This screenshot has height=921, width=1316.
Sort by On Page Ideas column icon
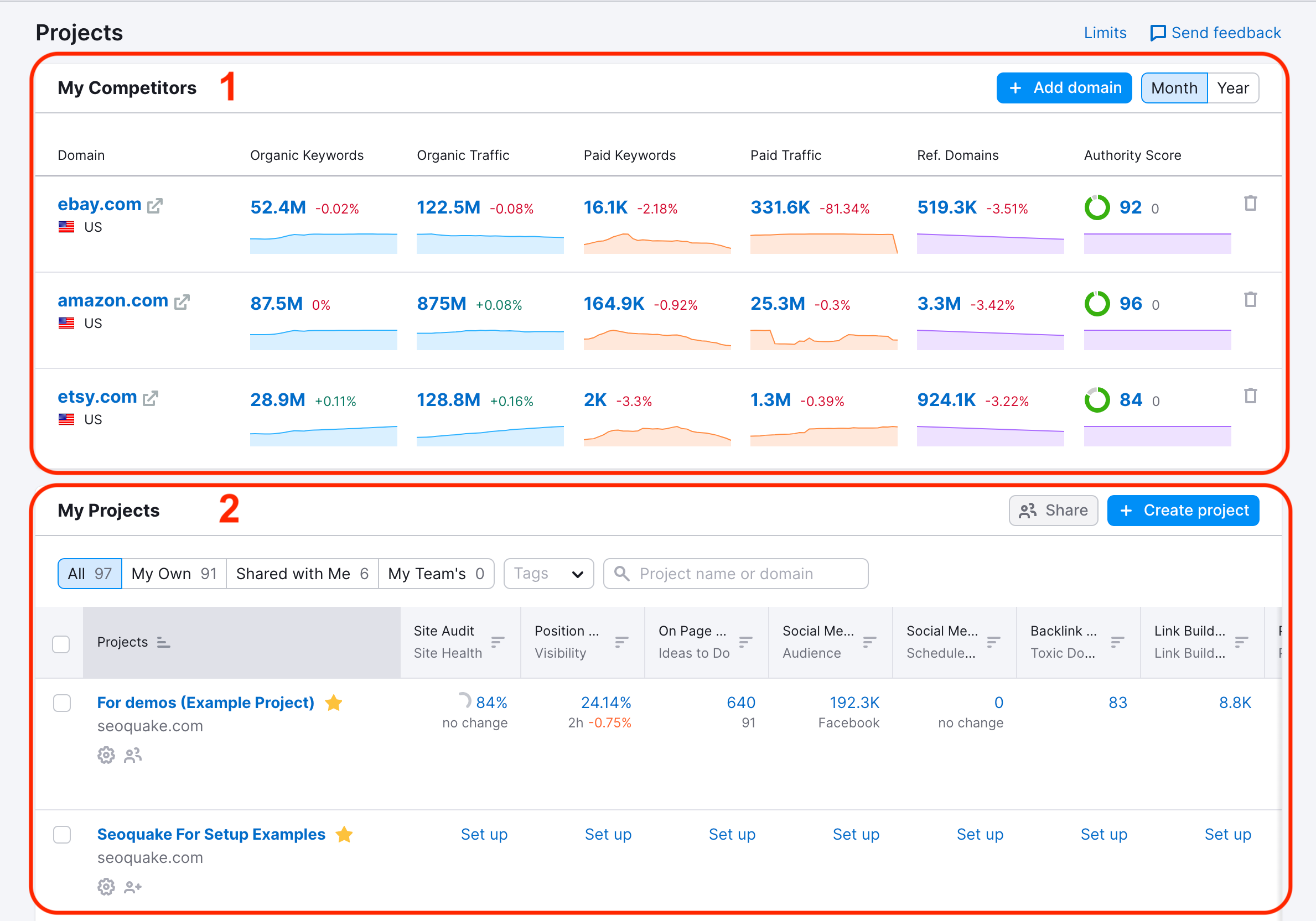pyautogui.click(x=745, y=642)
